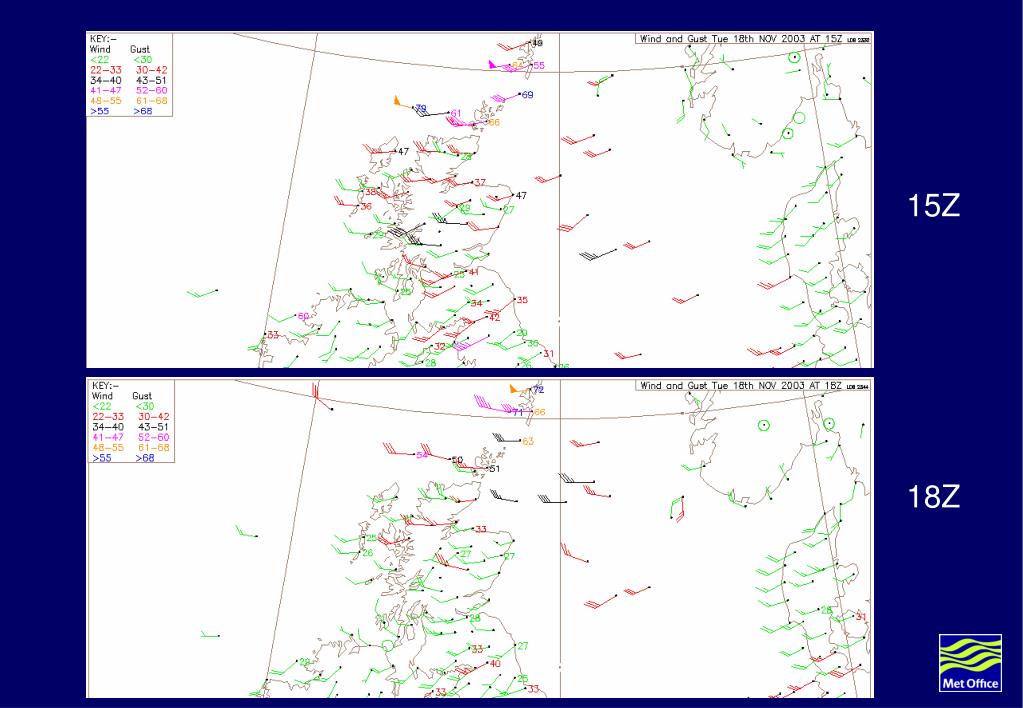Image resolution: width=1023 pixels, height=708 pixels.
Task: Click the blue gust value 72 on 18Z map
Action: [x=538, y=390]
